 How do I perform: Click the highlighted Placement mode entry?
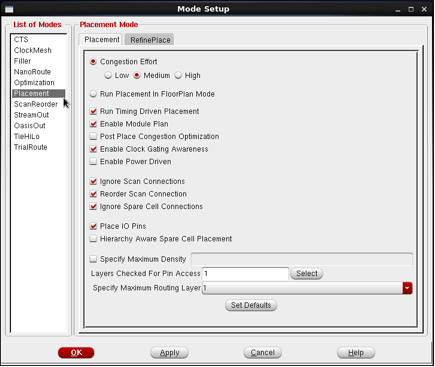point(39,93)
